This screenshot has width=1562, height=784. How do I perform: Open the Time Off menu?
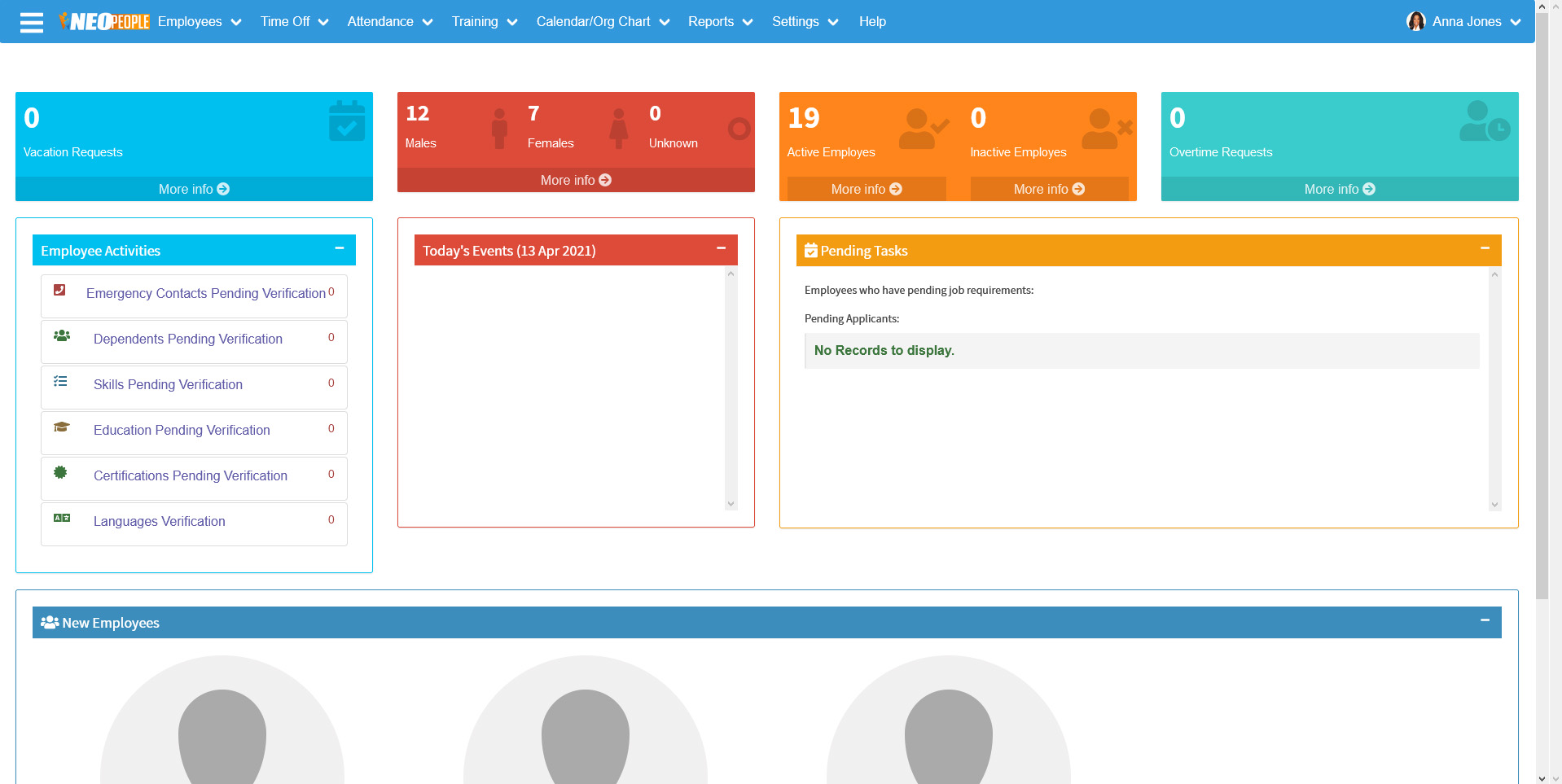pos(293,22)
